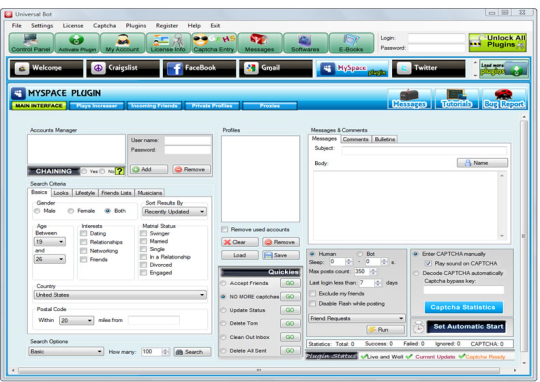
Task: Switch to the Incoming Friends tab
Action: pyautogui.click(x=154, y=106)
